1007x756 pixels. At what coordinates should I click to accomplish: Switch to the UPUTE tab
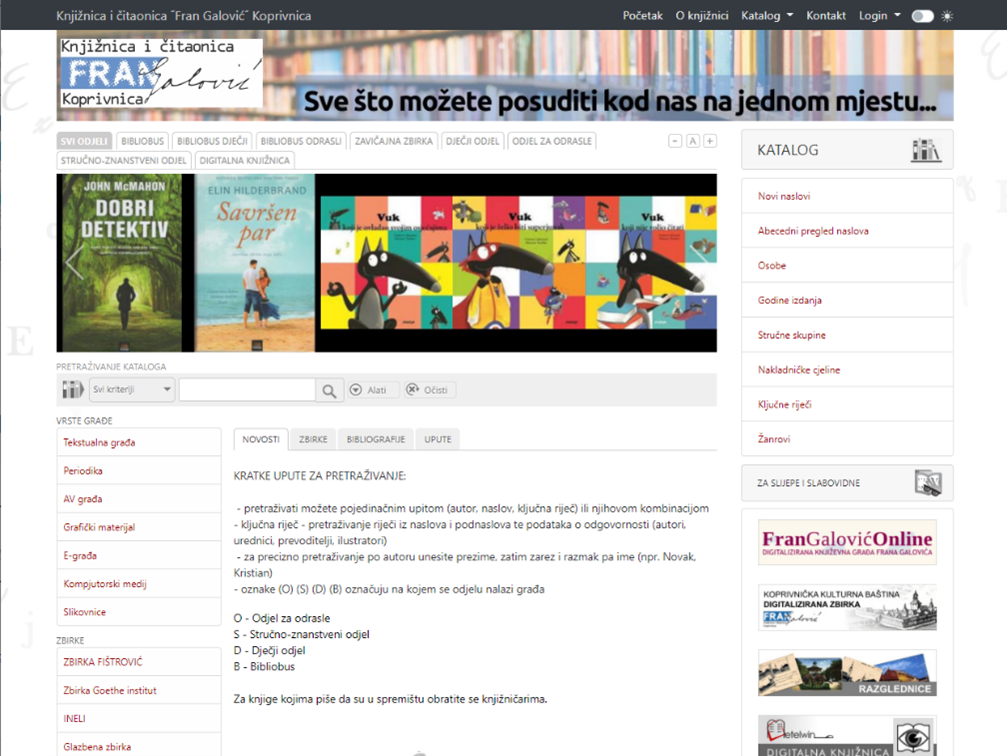[437, 439]
